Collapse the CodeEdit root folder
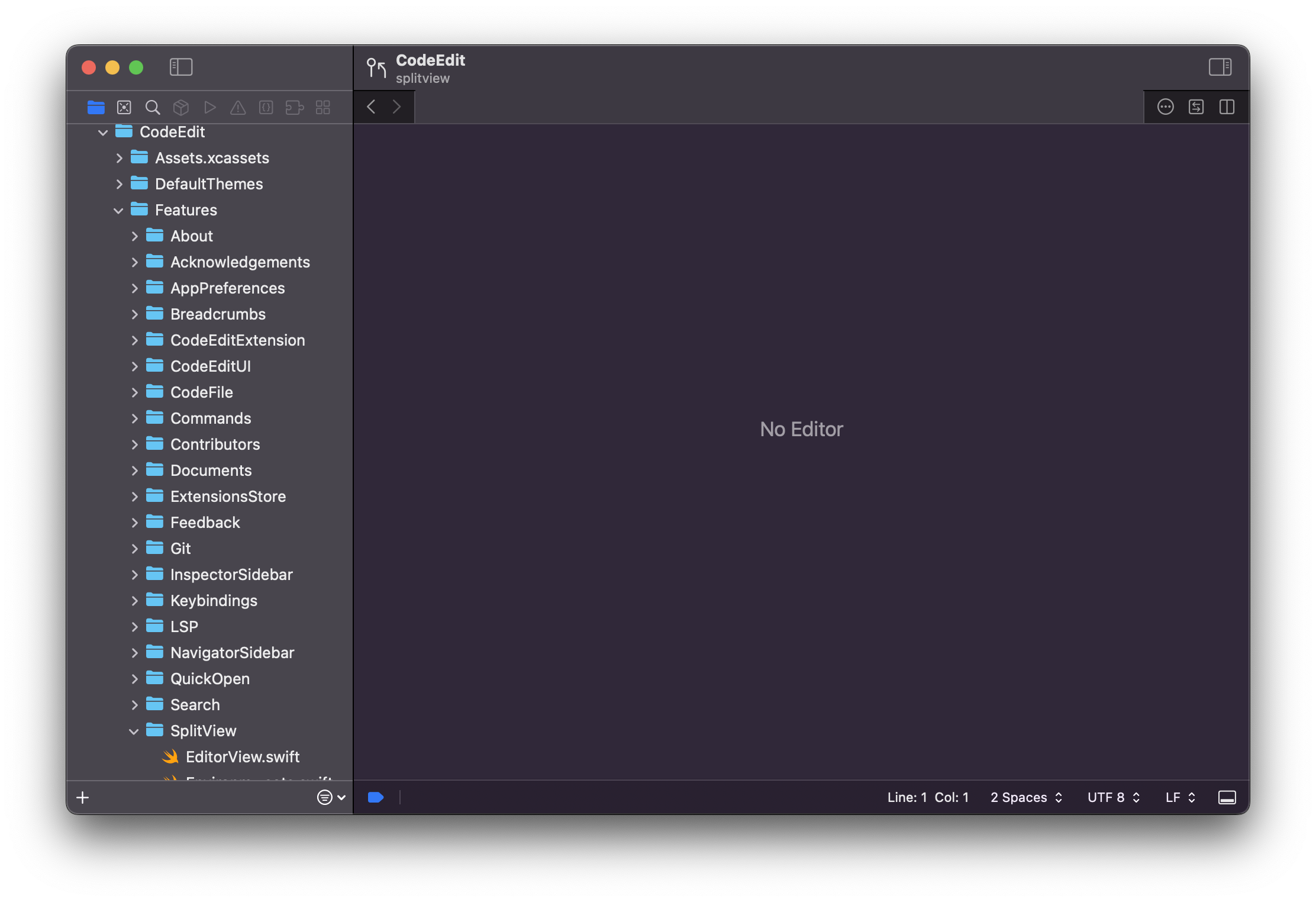Image resolution: width=1316 pixels, height=902 pixels. 103,133
